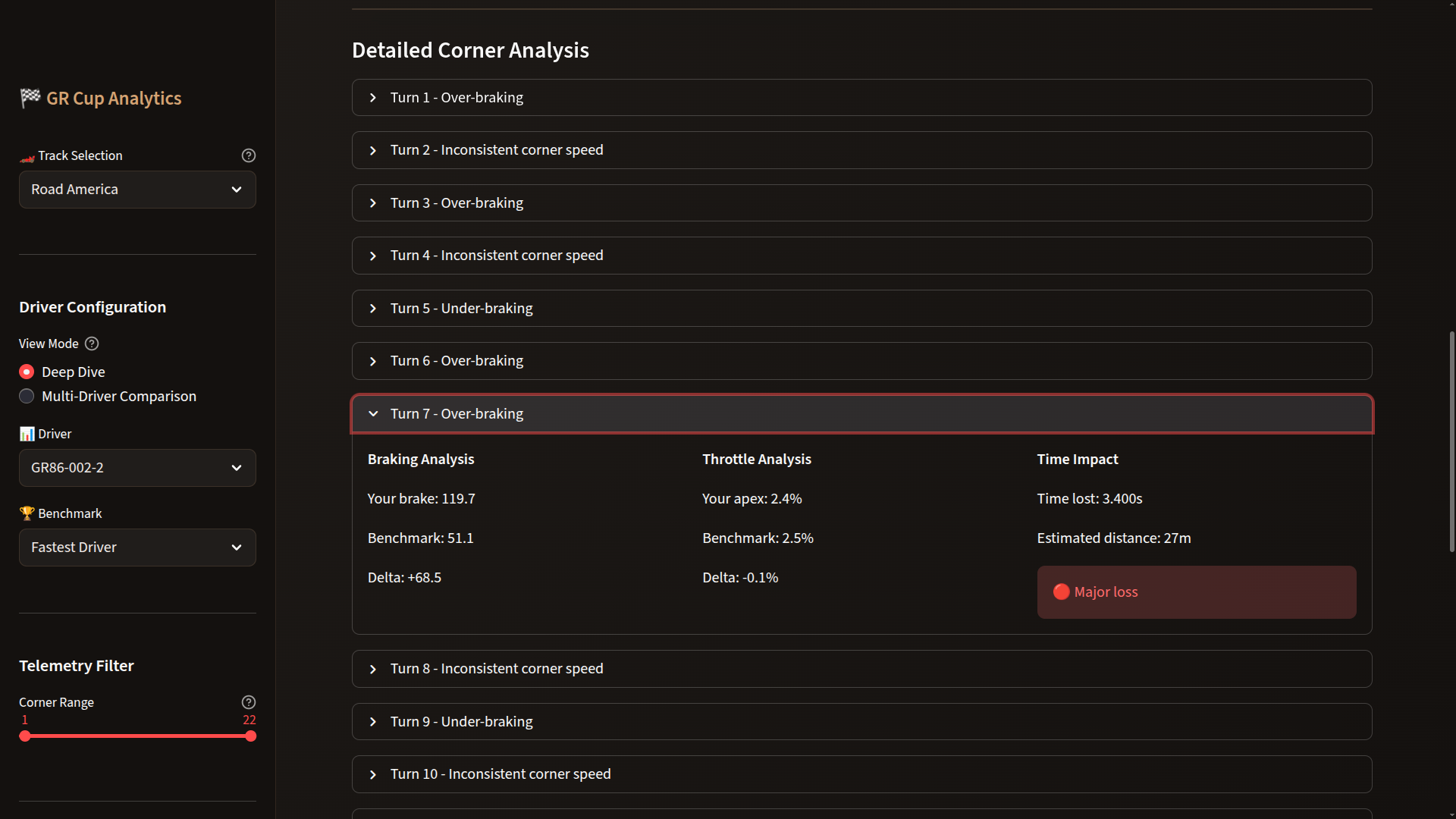Click the page vertical scrollbar
The height and width of the screenshot is (819, 1456).
tap(1451, 440)
